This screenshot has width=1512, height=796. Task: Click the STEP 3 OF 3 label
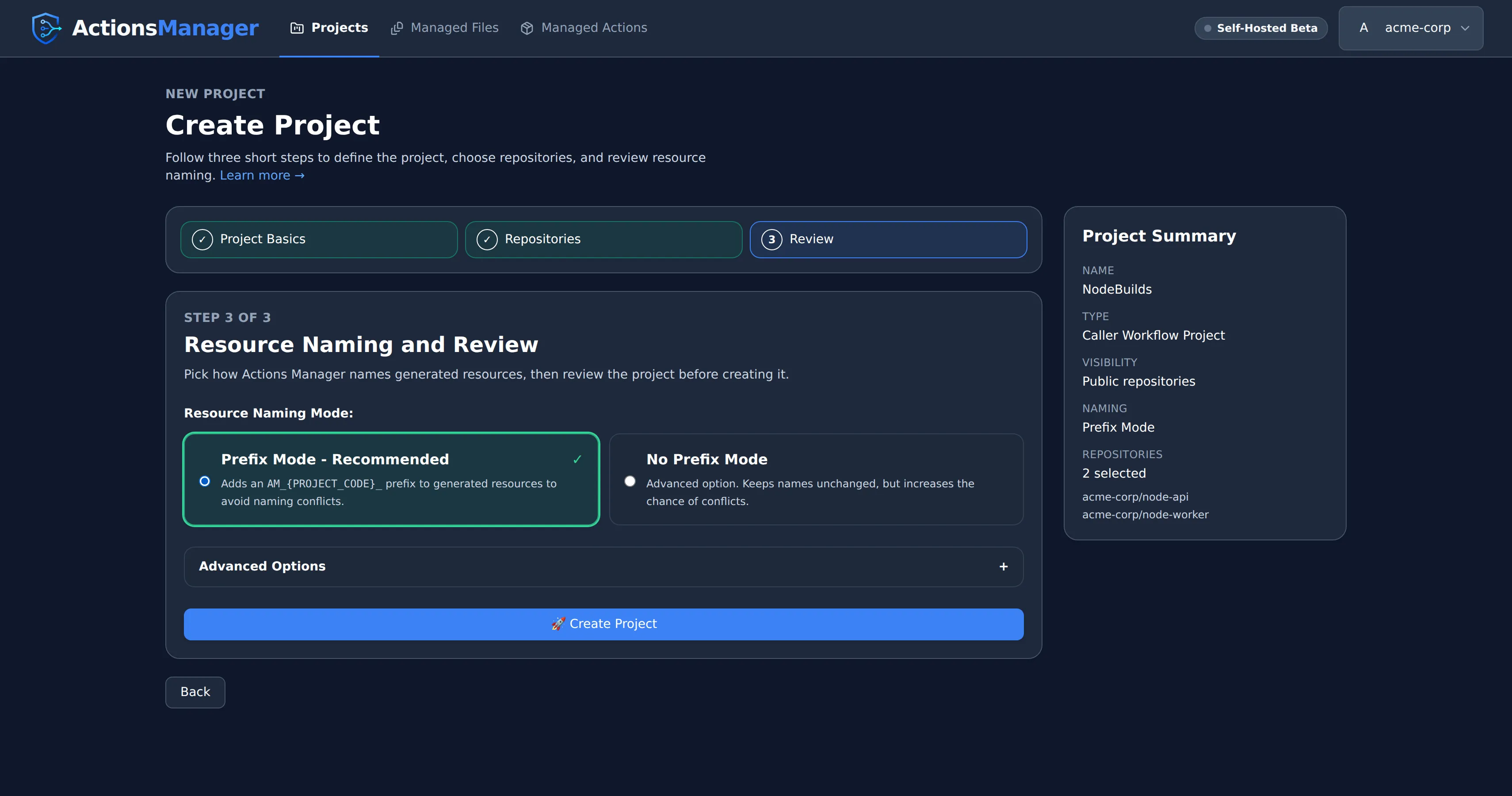click(x=228, y=318)
